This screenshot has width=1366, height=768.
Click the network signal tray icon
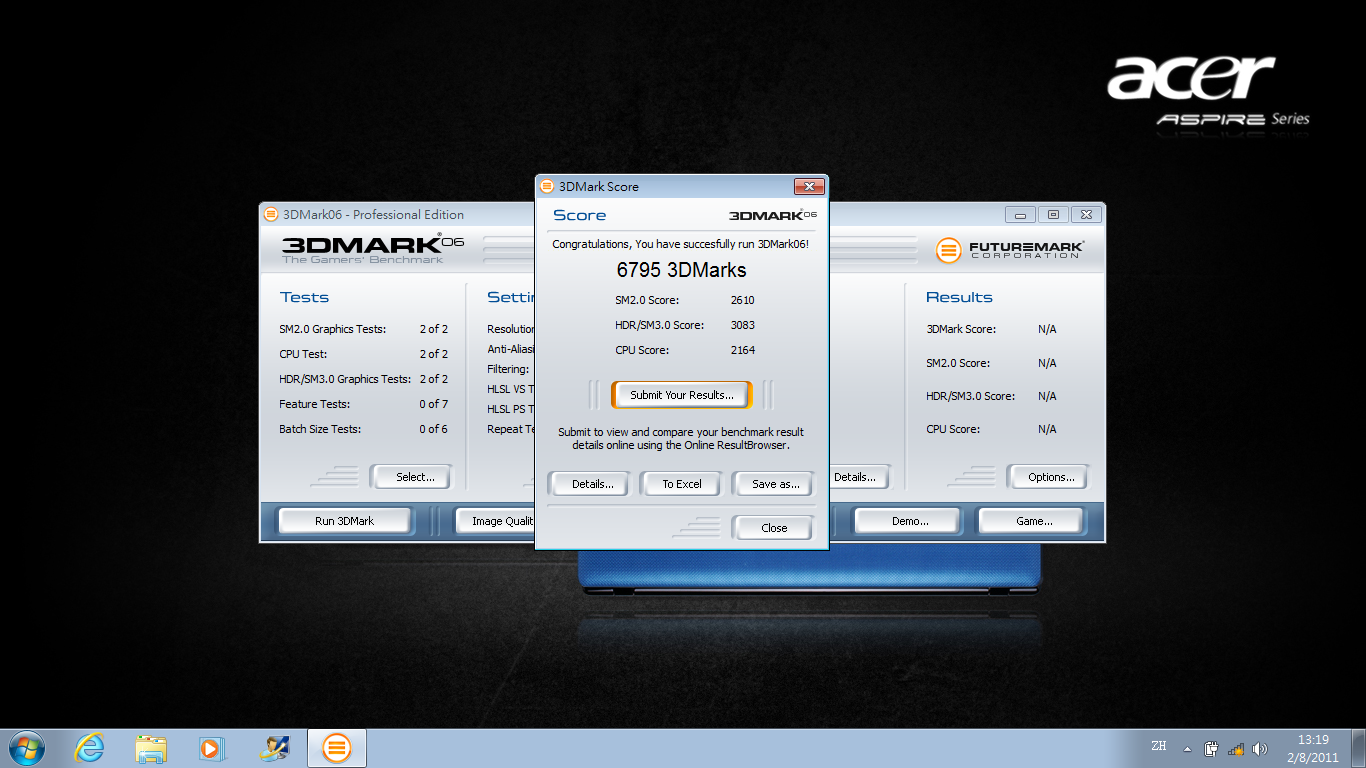pos(1236,748)
